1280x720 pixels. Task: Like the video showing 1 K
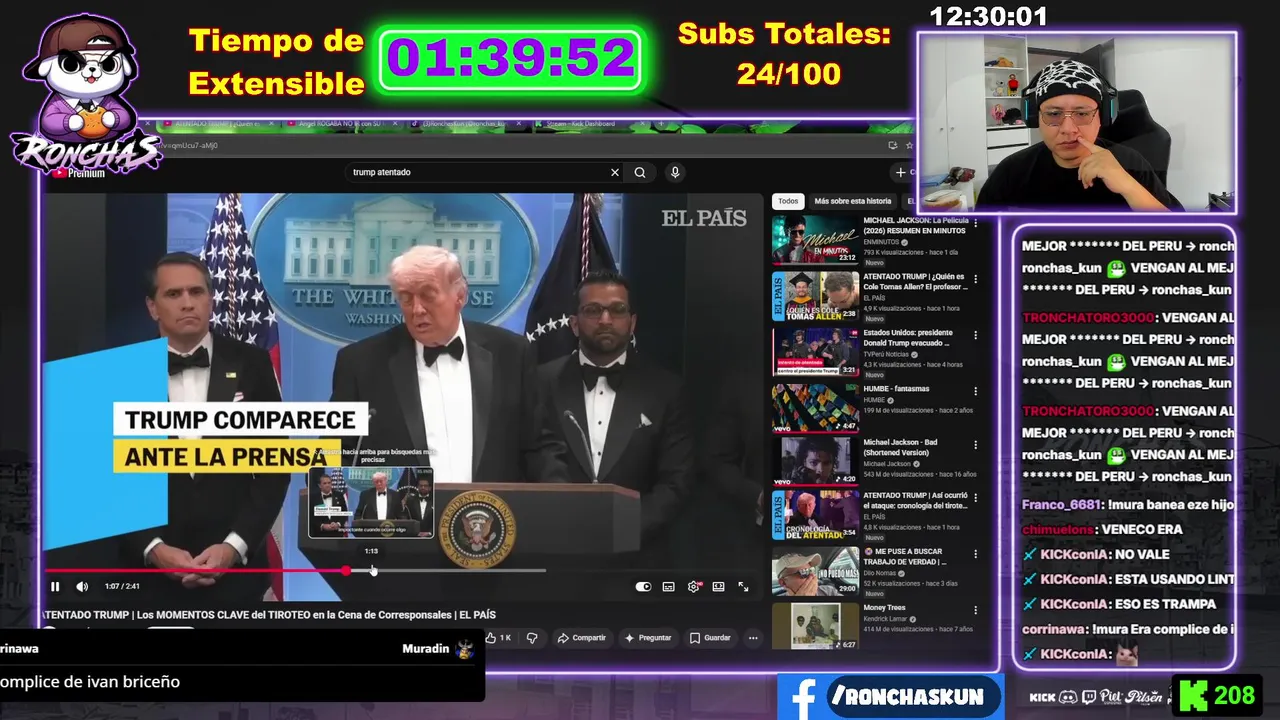tap(498, 638)
